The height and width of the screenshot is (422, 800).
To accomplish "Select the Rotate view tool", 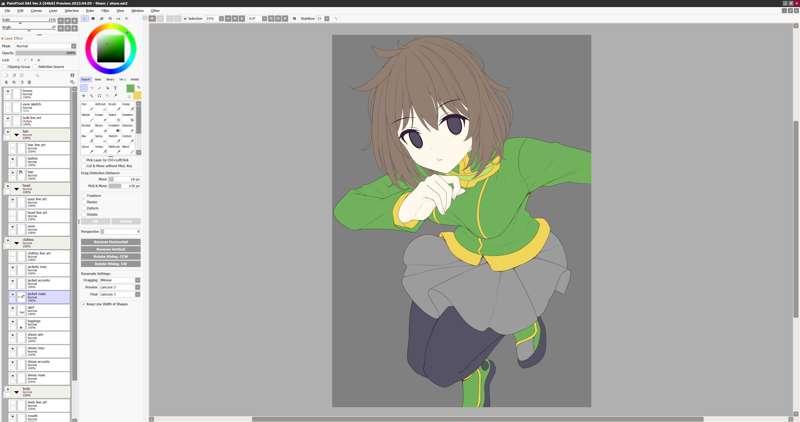I will click(x=99, y=95).
